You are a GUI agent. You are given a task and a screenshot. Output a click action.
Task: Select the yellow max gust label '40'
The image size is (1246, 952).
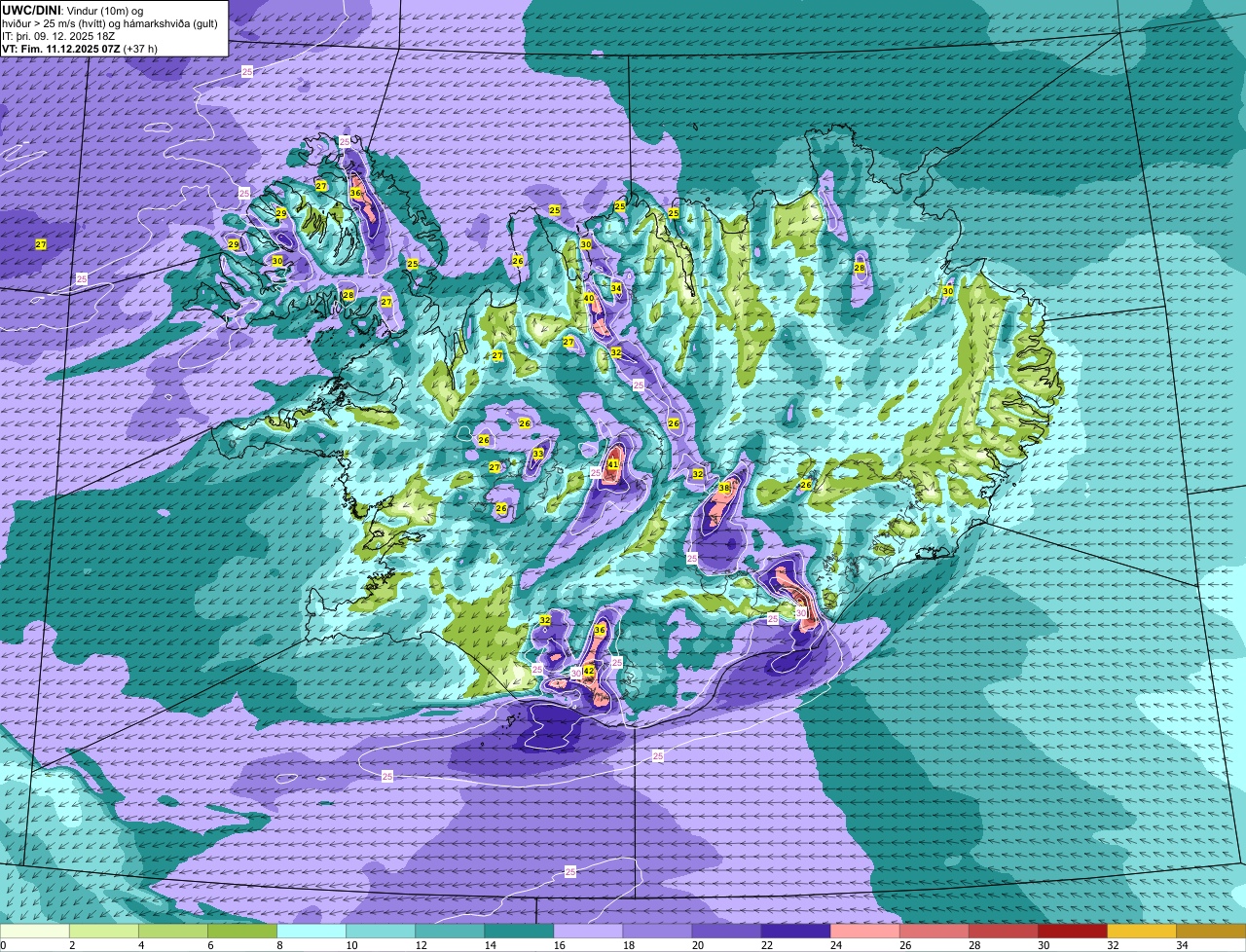pyautogui.click(x=589, y=298)
